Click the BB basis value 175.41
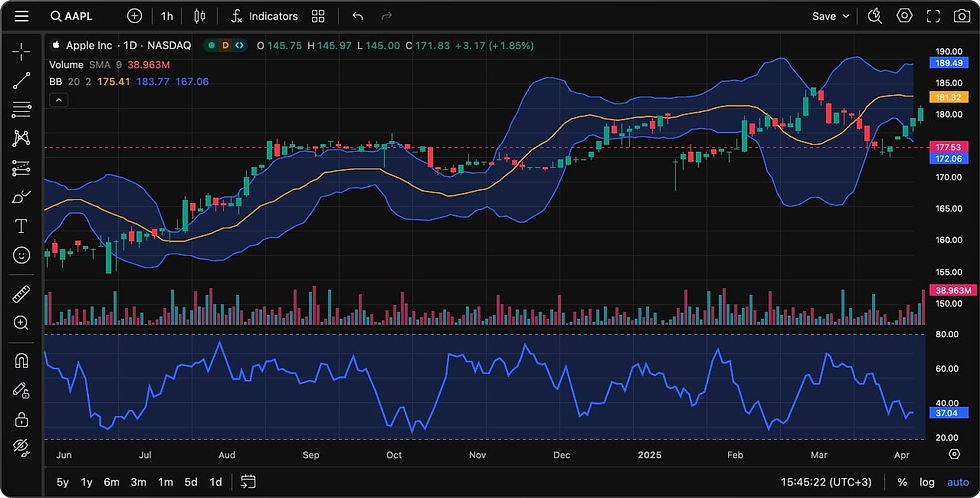 click(114, 82)
